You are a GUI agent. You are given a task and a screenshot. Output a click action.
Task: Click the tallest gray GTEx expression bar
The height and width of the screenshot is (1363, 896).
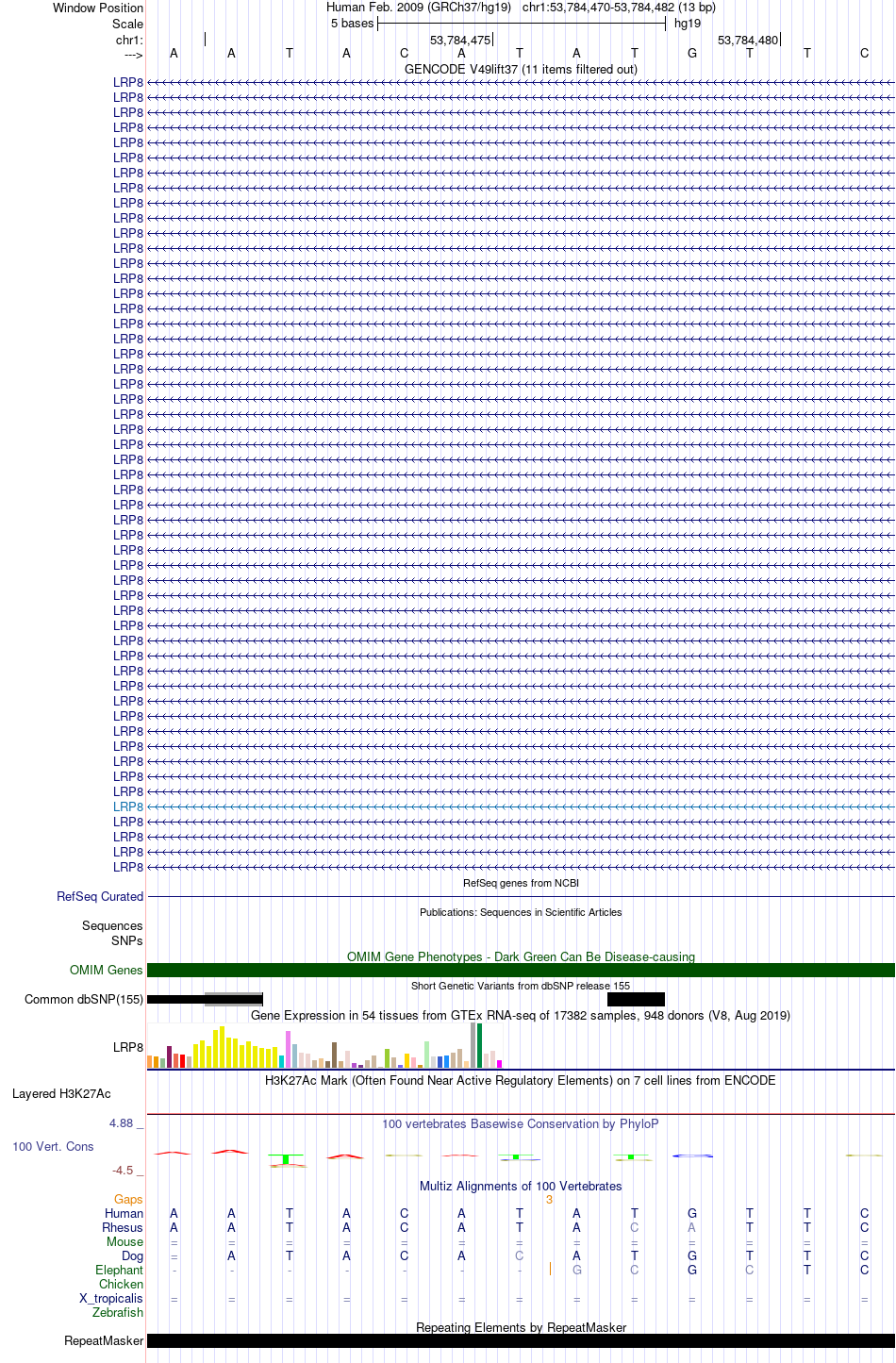[473, 1045]
